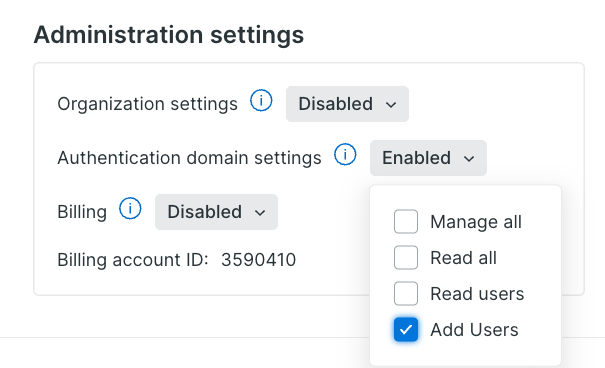Tick the Read users checkbox
This screenshot has height=368, width=605.
pyautogui.click(x=406, y=294)
